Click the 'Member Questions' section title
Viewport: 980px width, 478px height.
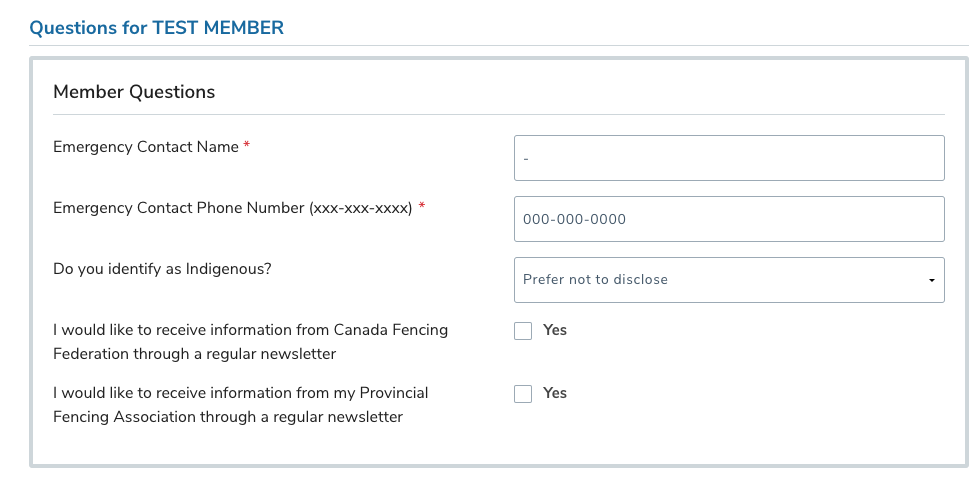click(134, 92)
